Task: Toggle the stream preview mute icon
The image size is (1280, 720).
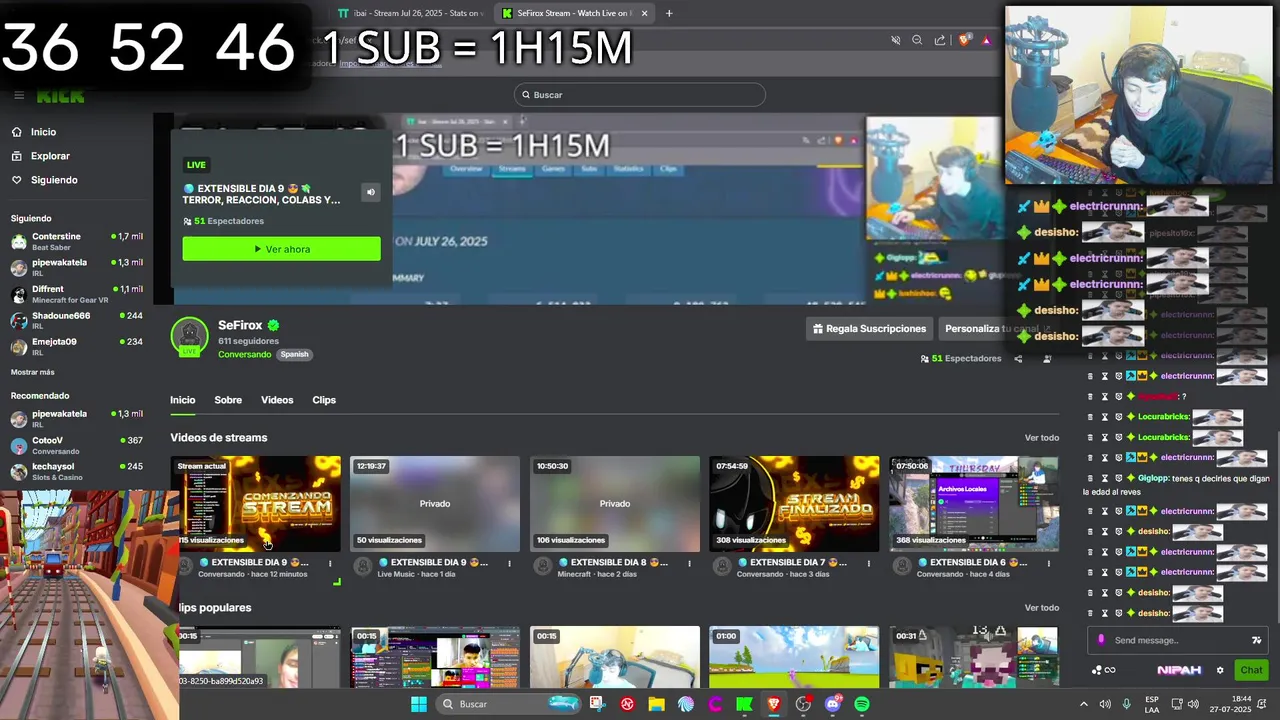Action: point(371,192)
